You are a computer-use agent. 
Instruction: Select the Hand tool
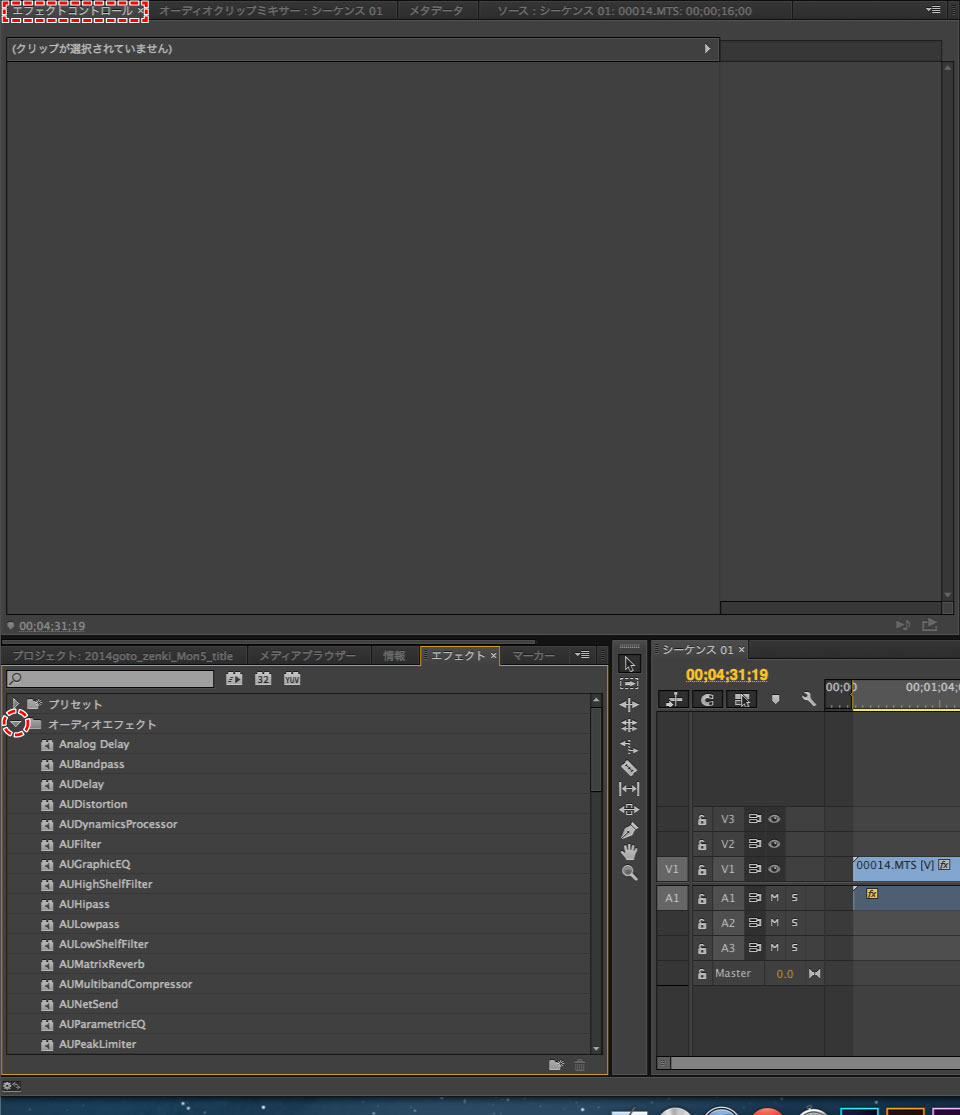[629, 851]
